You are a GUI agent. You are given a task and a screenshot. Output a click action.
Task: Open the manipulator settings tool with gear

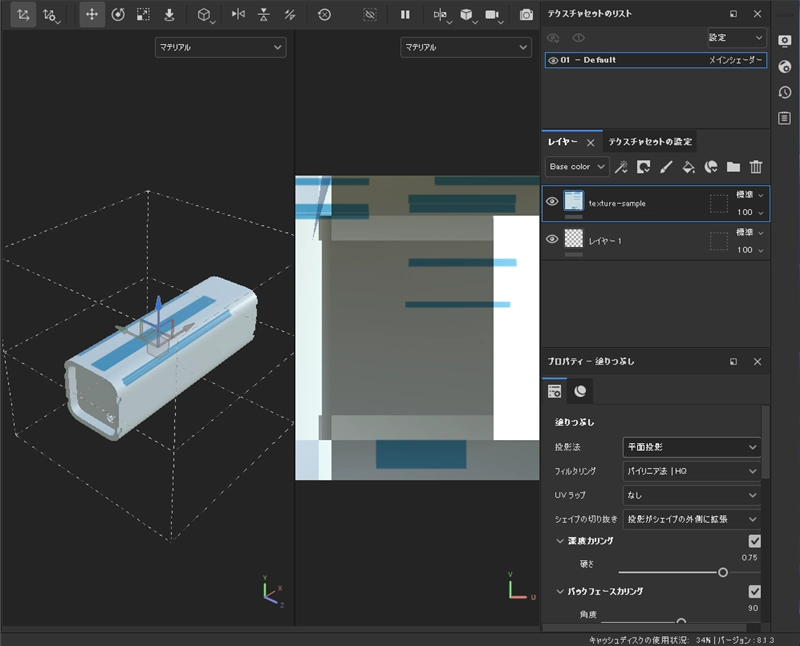[50, 15]
